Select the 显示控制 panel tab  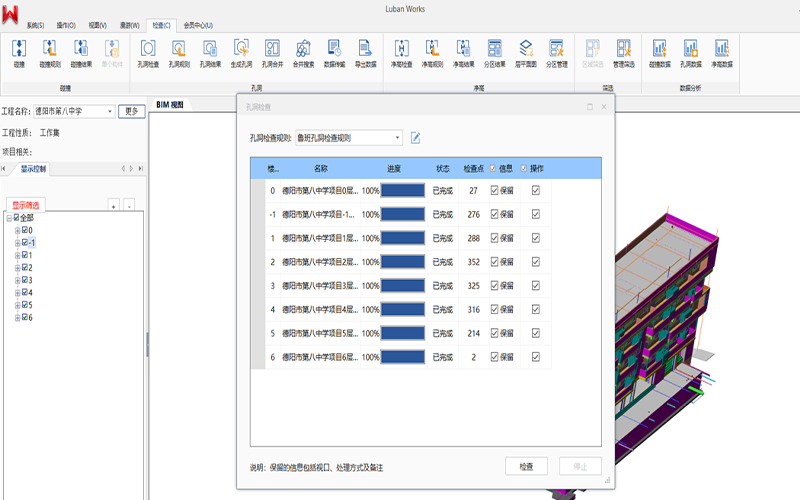(x=33, y=169)
